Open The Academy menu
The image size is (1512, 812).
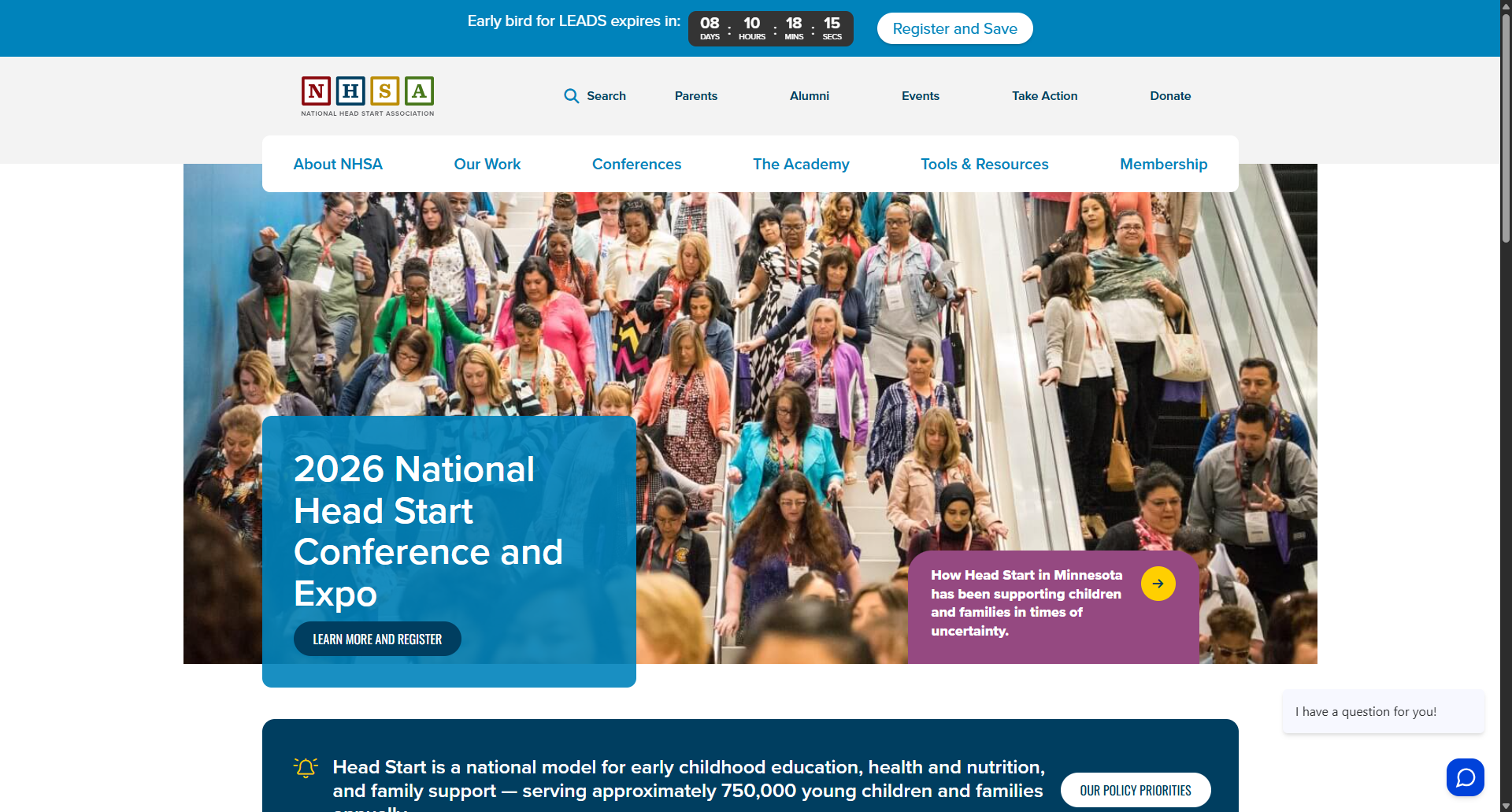click(801, 164)
